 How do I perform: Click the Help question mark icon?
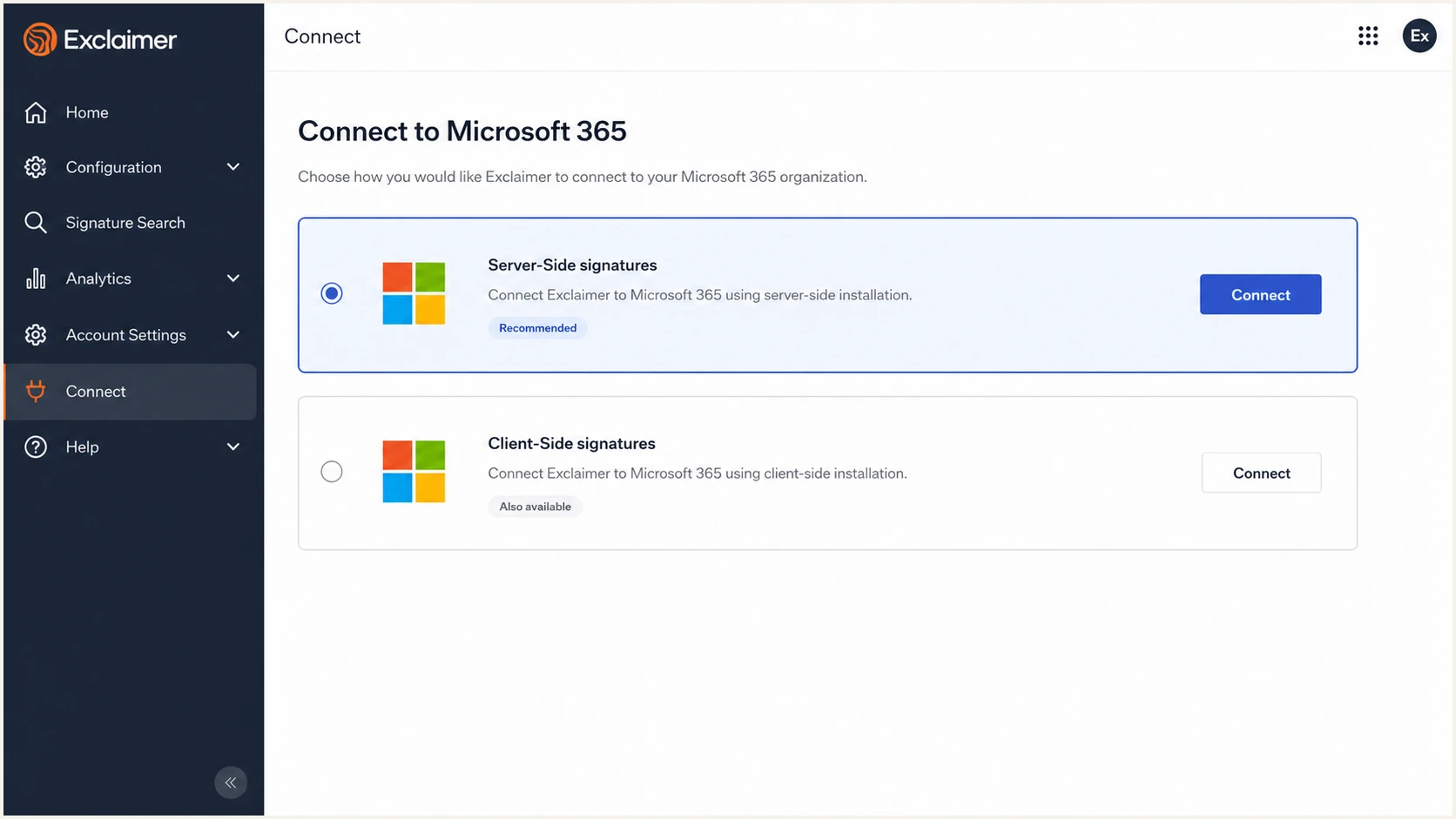[36, 446]
